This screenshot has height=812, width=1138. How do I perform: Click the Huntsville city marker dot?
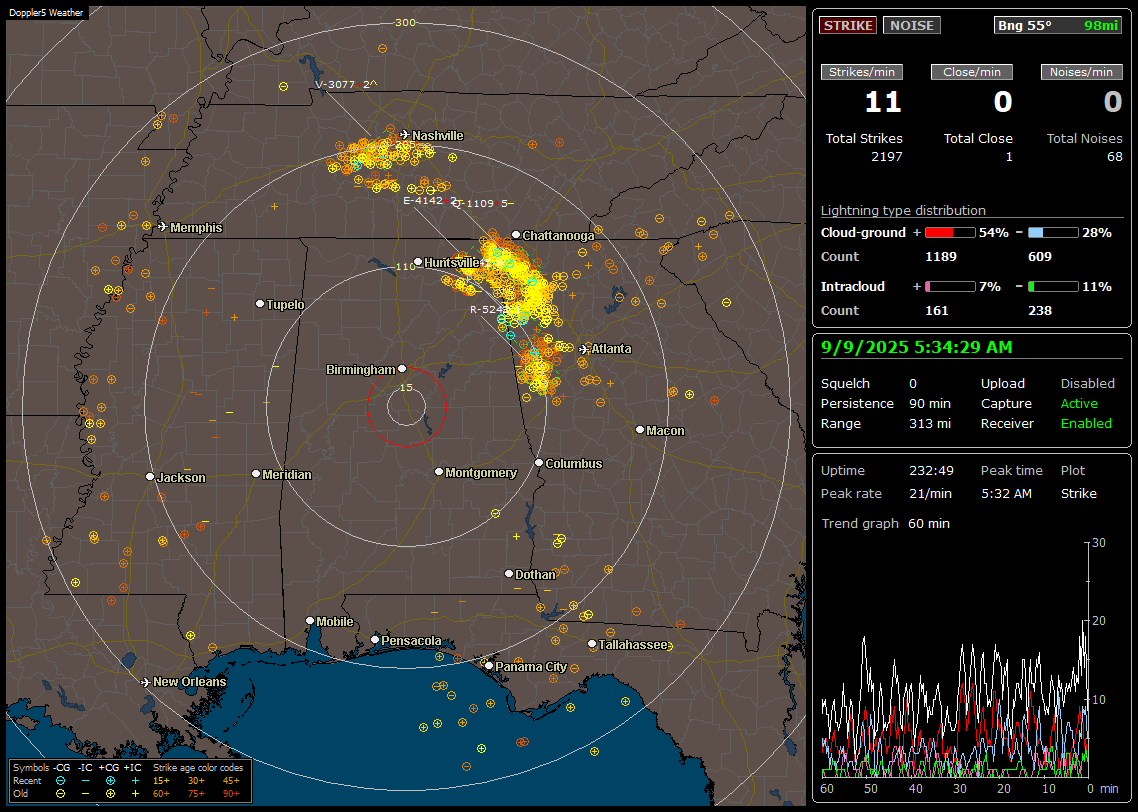pos(417,262)
